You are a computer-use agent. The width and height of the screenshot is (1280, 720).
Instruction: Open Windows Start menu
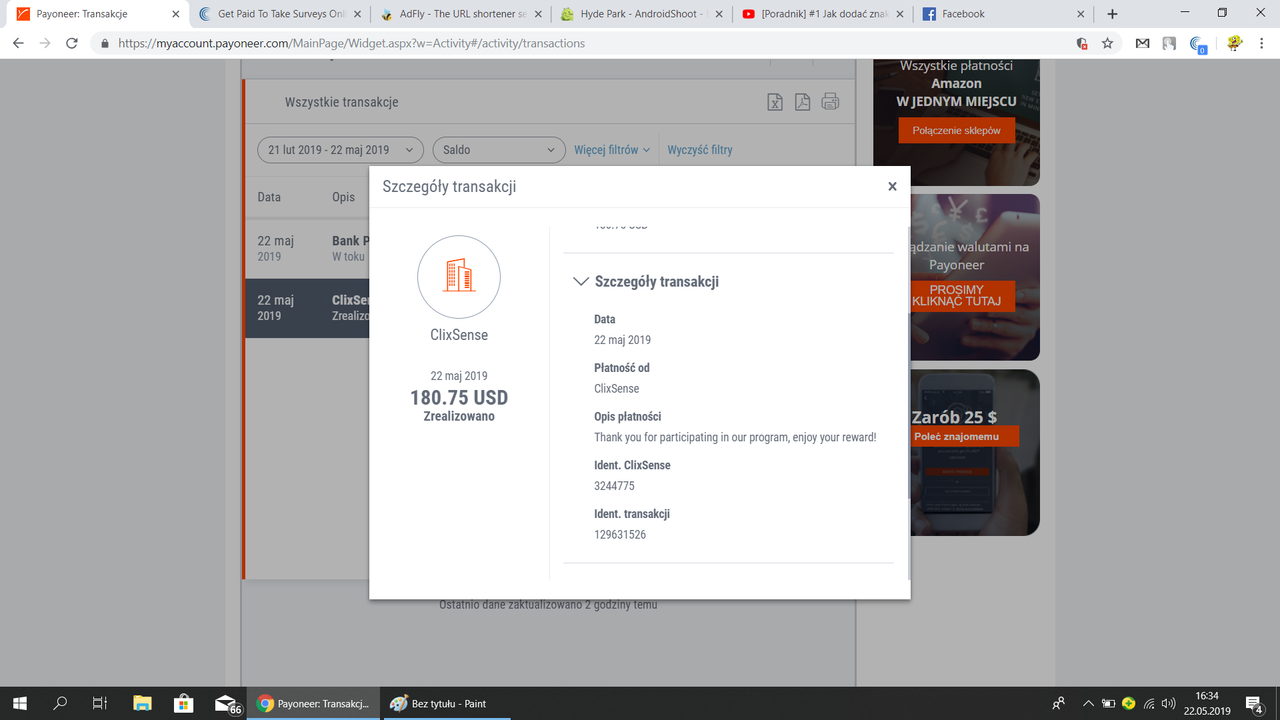tap(19, 703)
